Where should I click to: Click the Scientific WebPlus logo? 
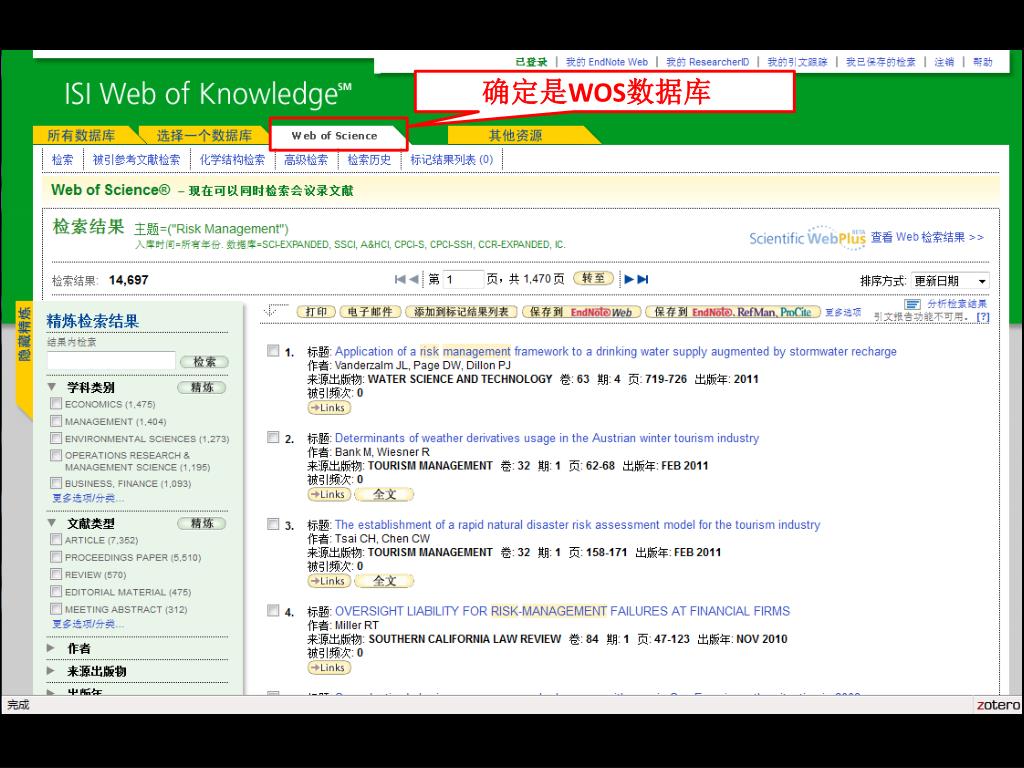coord(807,238)
